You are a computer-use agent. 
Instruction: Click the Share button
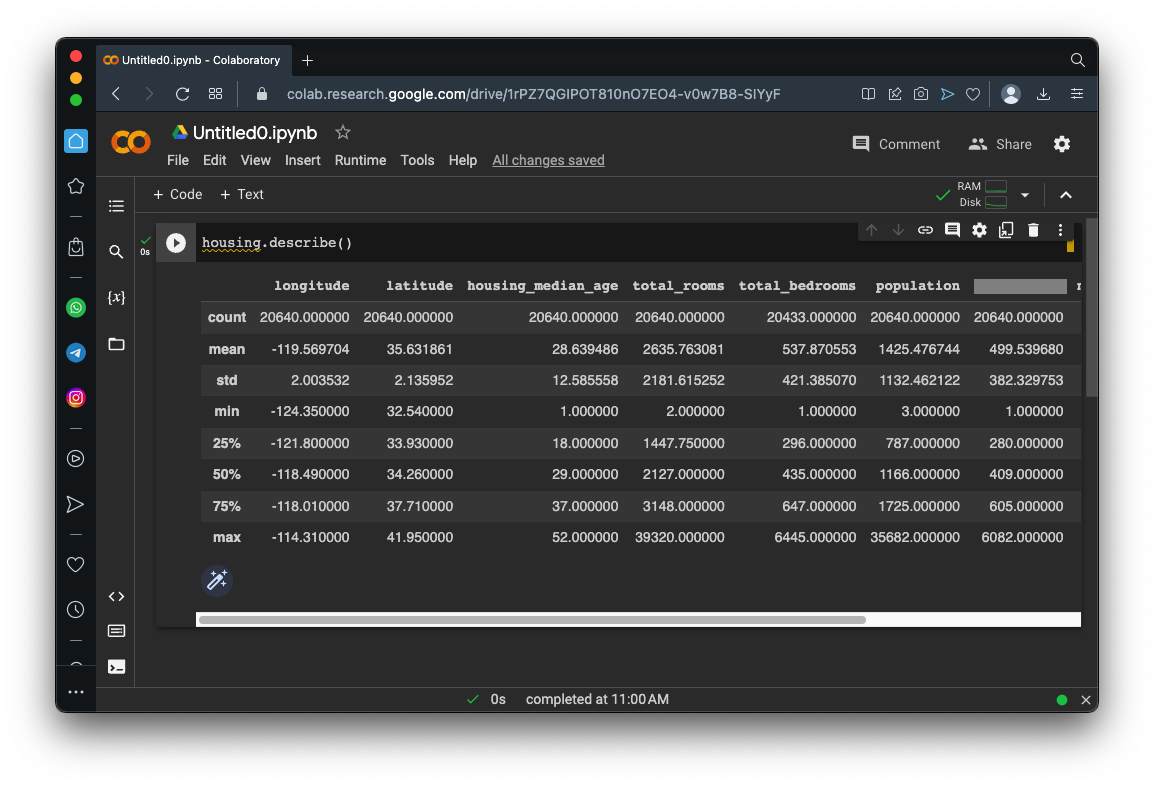1000,144
